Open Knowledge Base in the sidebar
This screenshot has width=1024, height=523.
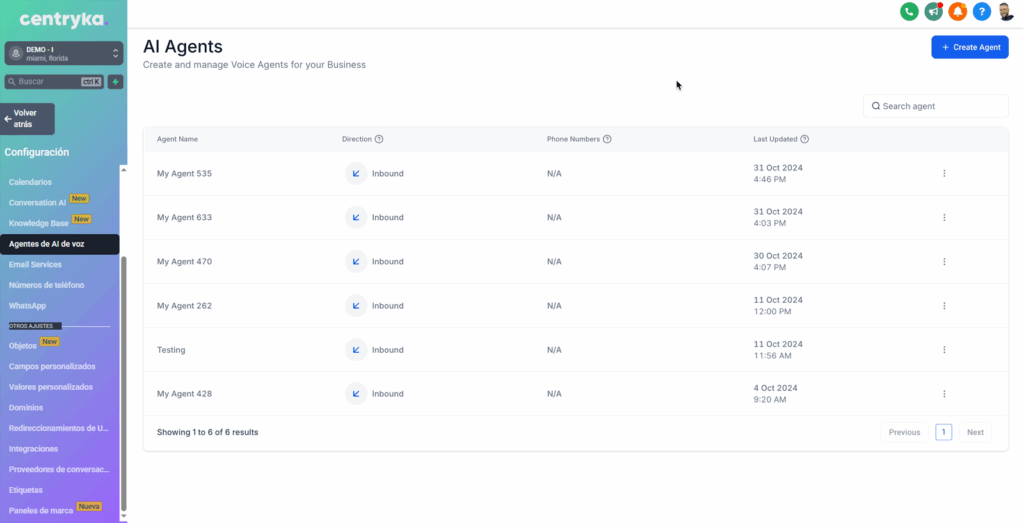point(39,223)
